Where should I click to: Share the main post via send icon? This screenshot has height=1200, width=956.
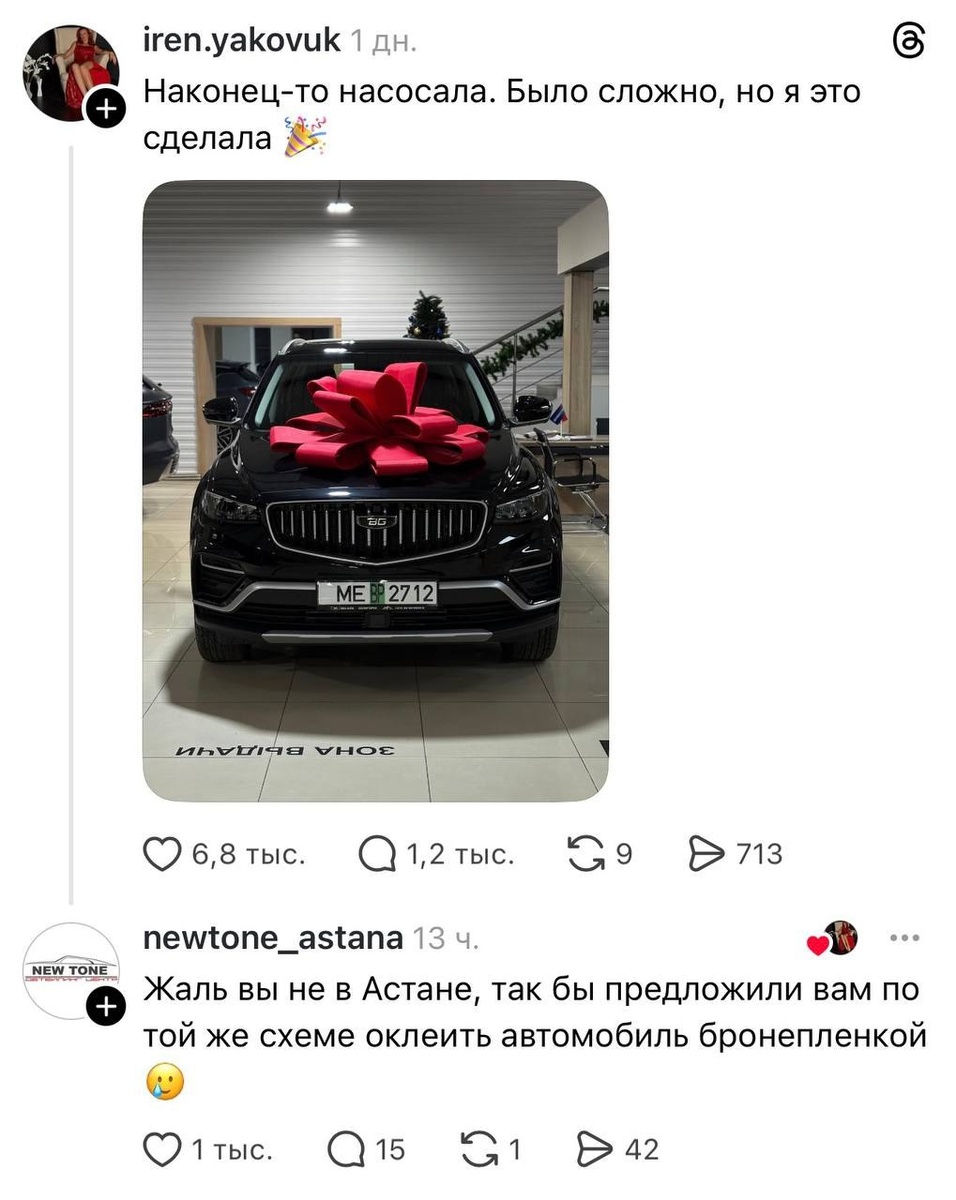coord(705,855)
